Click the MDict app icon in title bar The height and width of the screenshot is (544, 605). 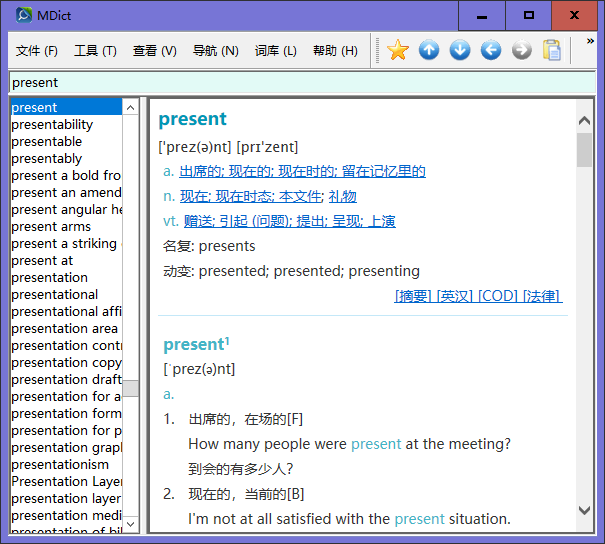coord(23,15)
